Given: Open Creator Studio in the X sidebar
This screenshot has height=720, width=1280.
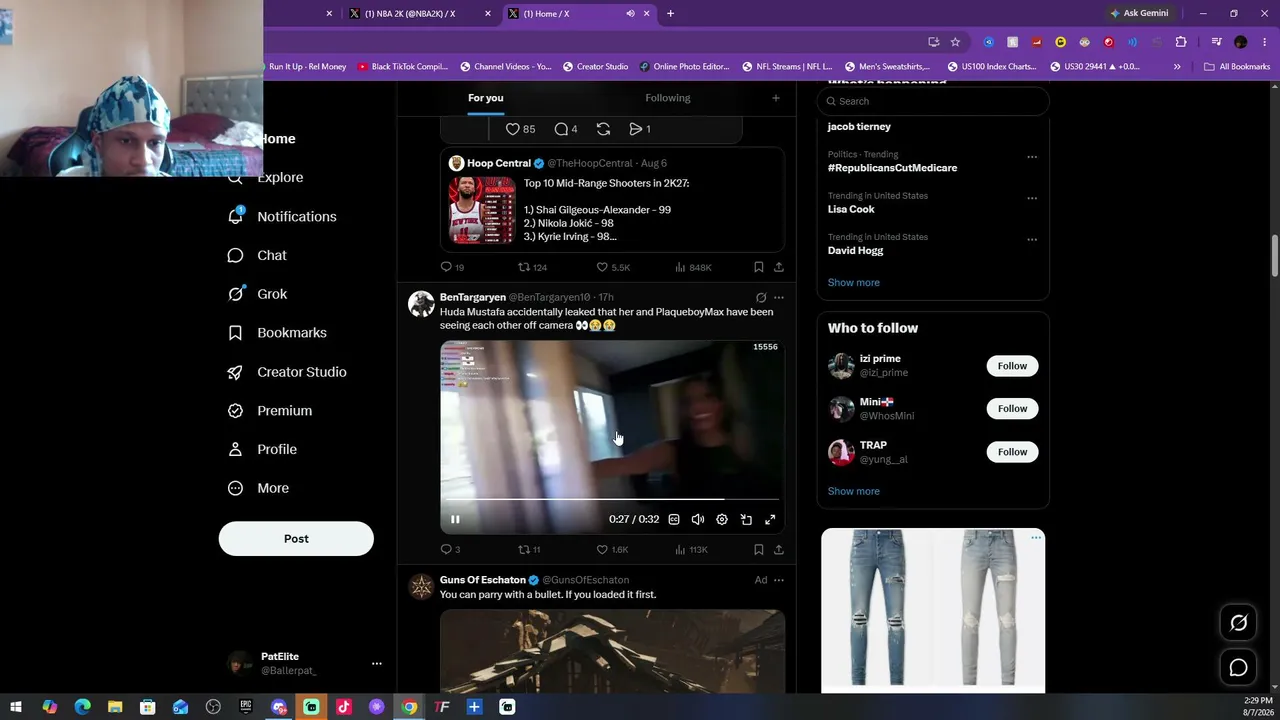Looking at the screenshot, I should point(287,372).
